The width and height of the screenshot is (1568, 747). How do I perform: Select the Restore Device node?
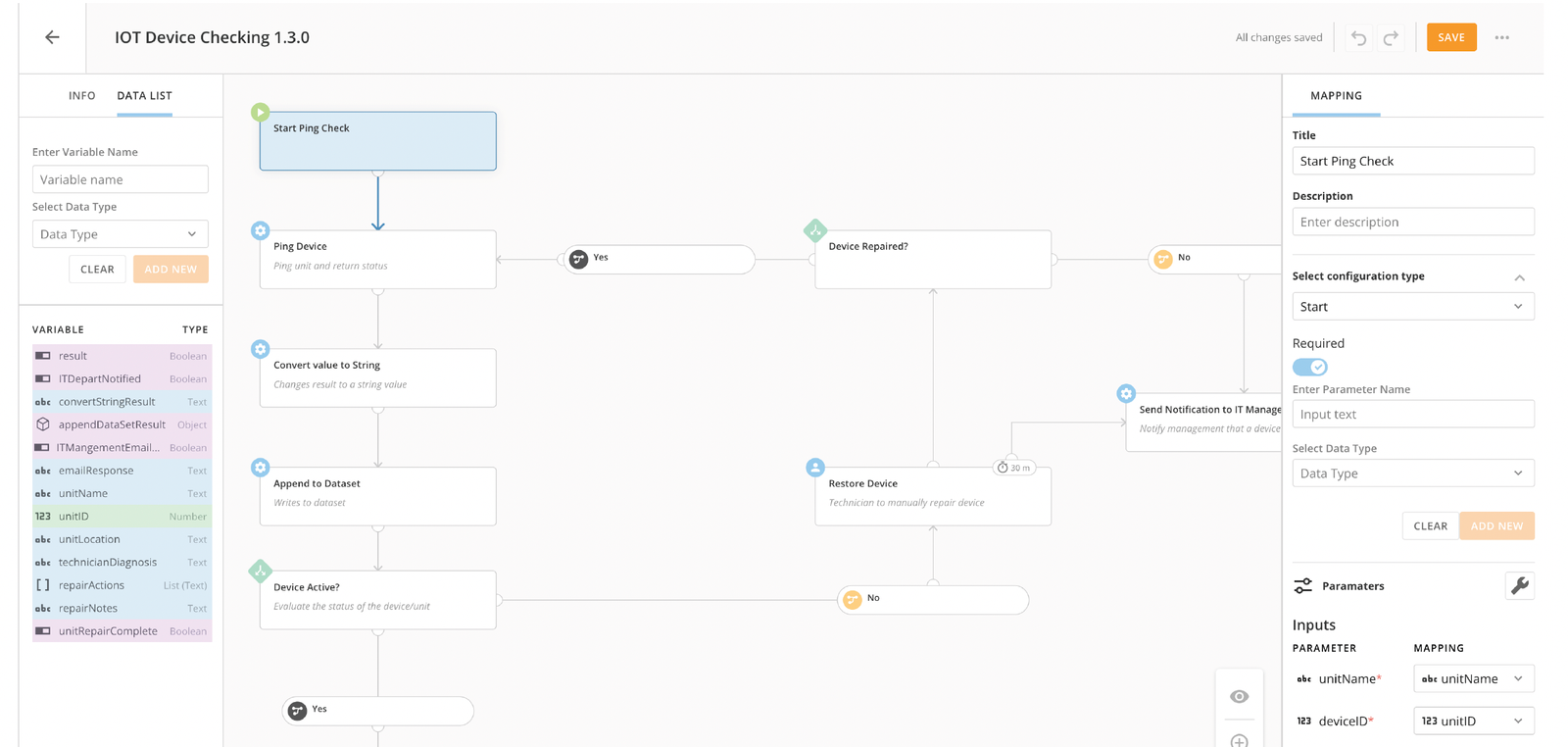coord(933,497)
